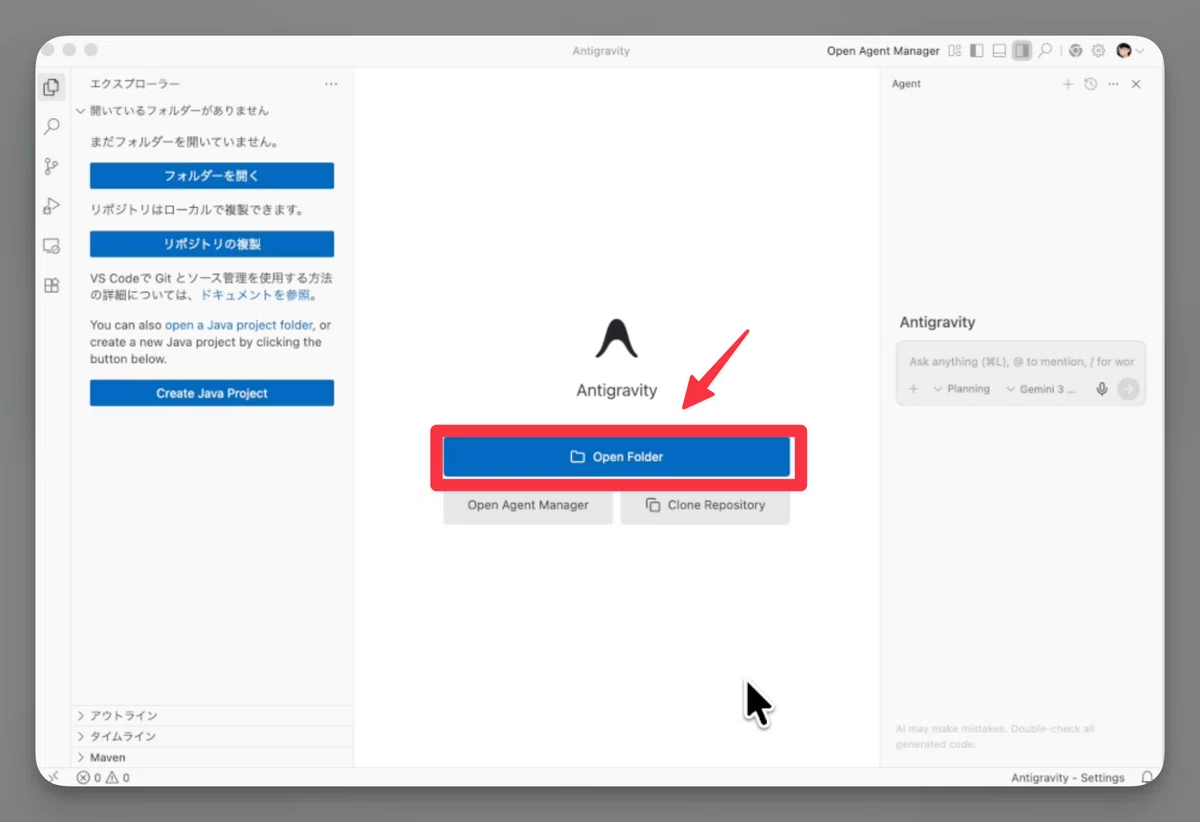Click the microphone voice input icon
This screenshot has width=1200, height=822.
[1102, 389]
